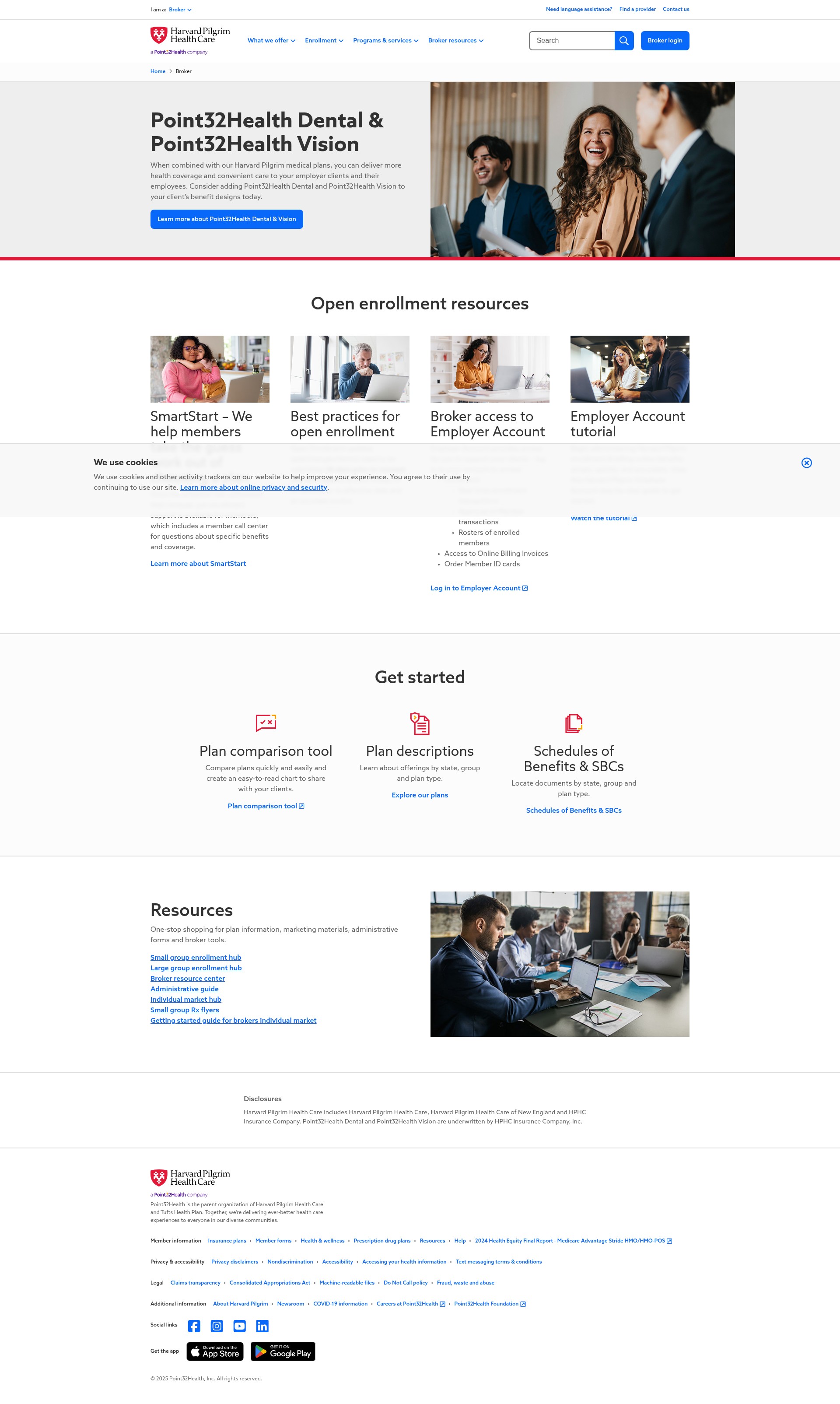Click Log in to Employer Account link
840x1404 pixels.
pyautogui.click(x=479, y=588)
